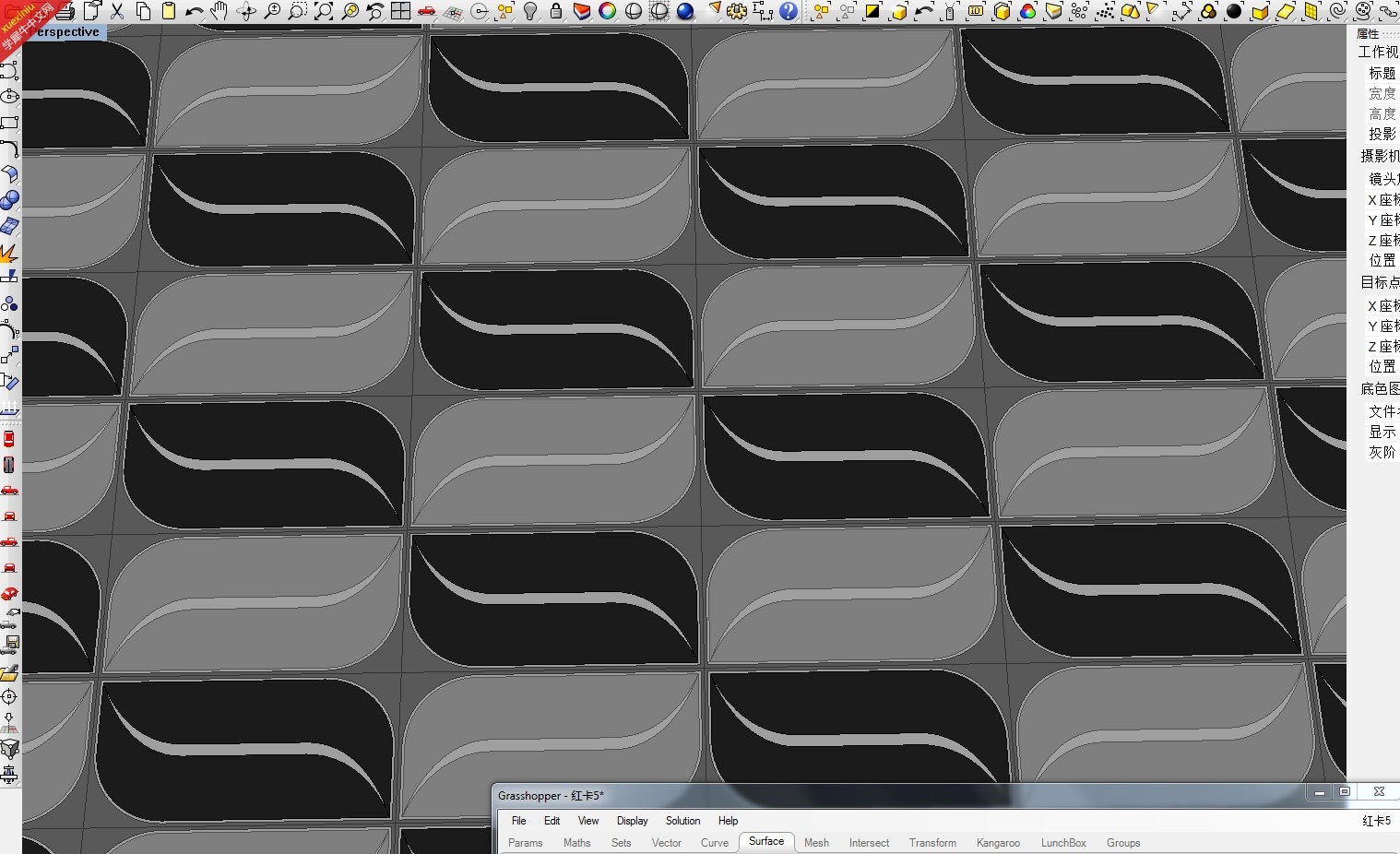Viewport: 1400px width, 854px height.
Task: Click the Zoom Selected icon
Action: point(350,11)
